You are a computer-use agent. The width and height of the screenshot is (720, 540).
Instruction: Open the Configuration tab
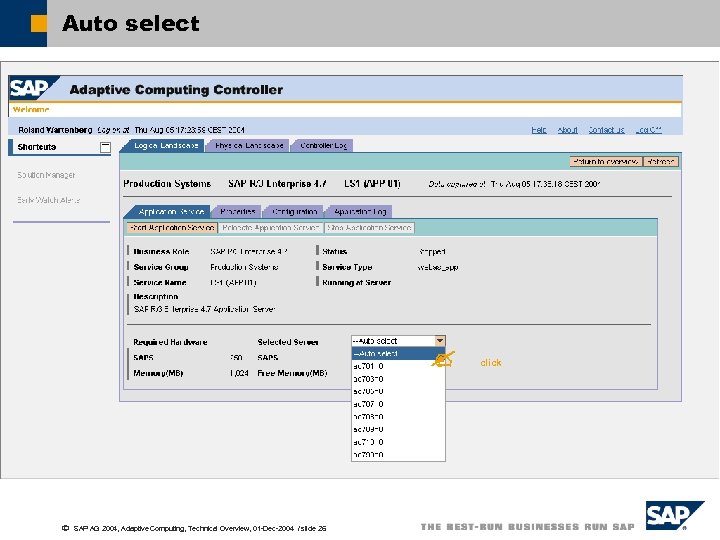click(294, 212)
